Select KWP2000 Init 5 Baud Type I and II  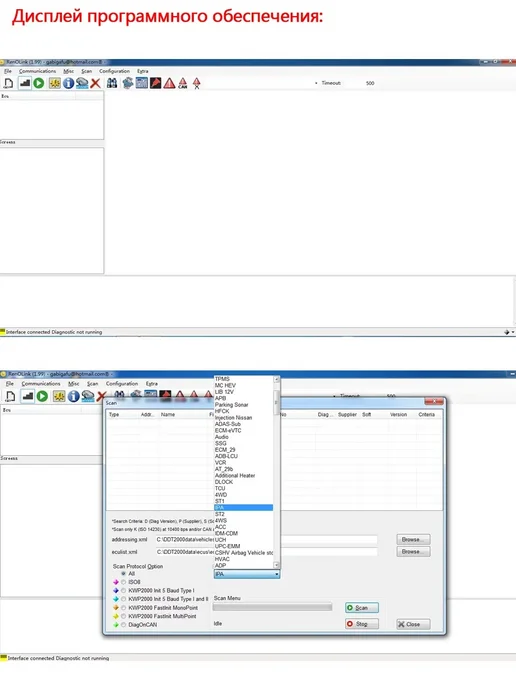click(x=123, y=599)
